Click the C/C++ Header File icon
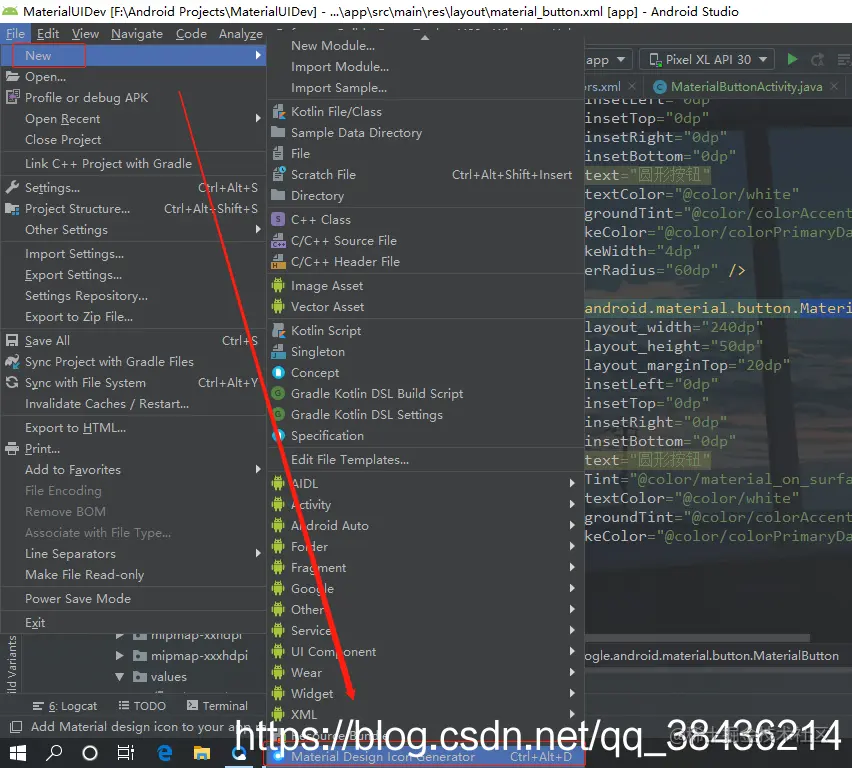Image resolution: width=852 pixels, height=768 pixels. tap(278, 262)
